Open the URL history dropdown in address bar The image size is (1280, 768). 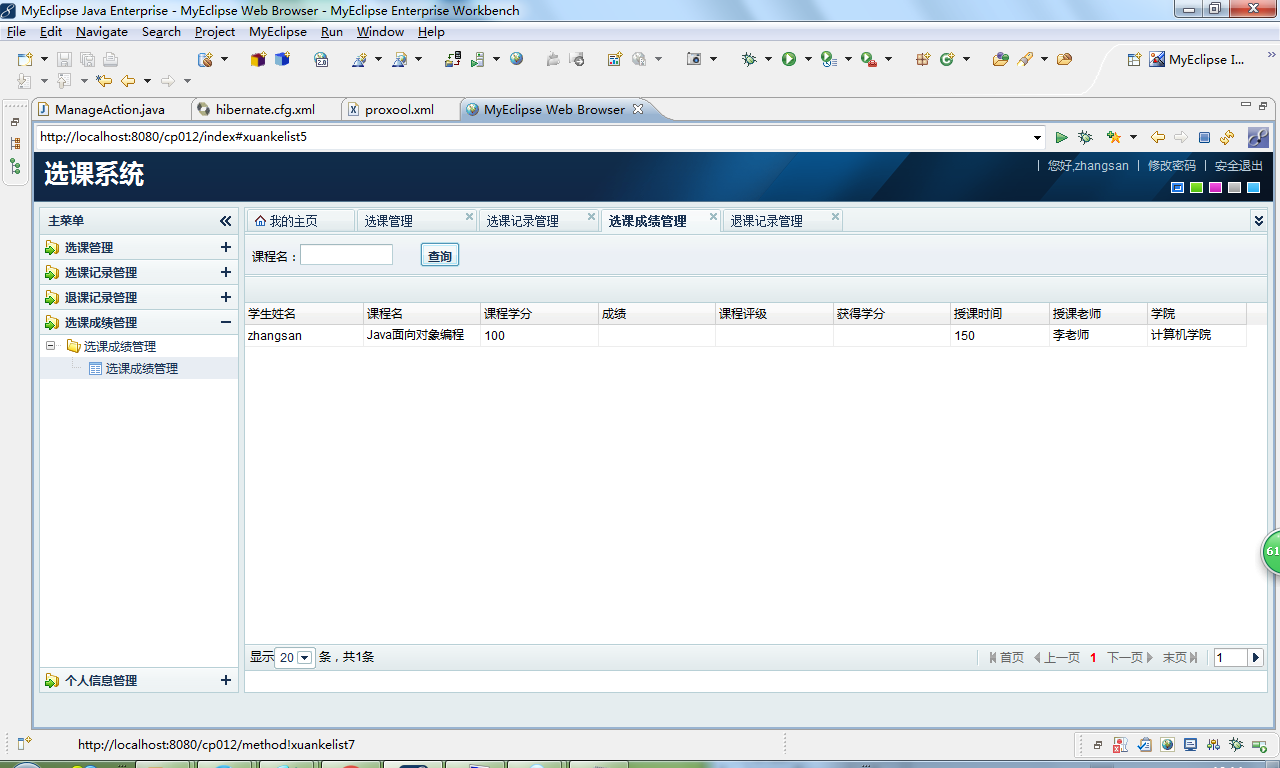(x=1037, y=138)
